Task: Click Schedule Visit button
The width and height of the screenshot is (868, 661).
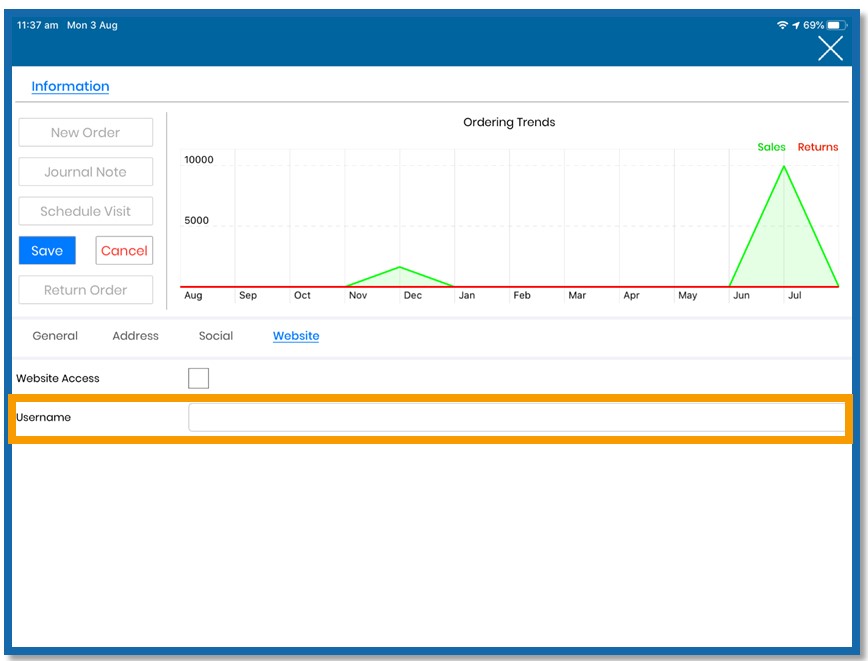Action: (x=86, y=211)
